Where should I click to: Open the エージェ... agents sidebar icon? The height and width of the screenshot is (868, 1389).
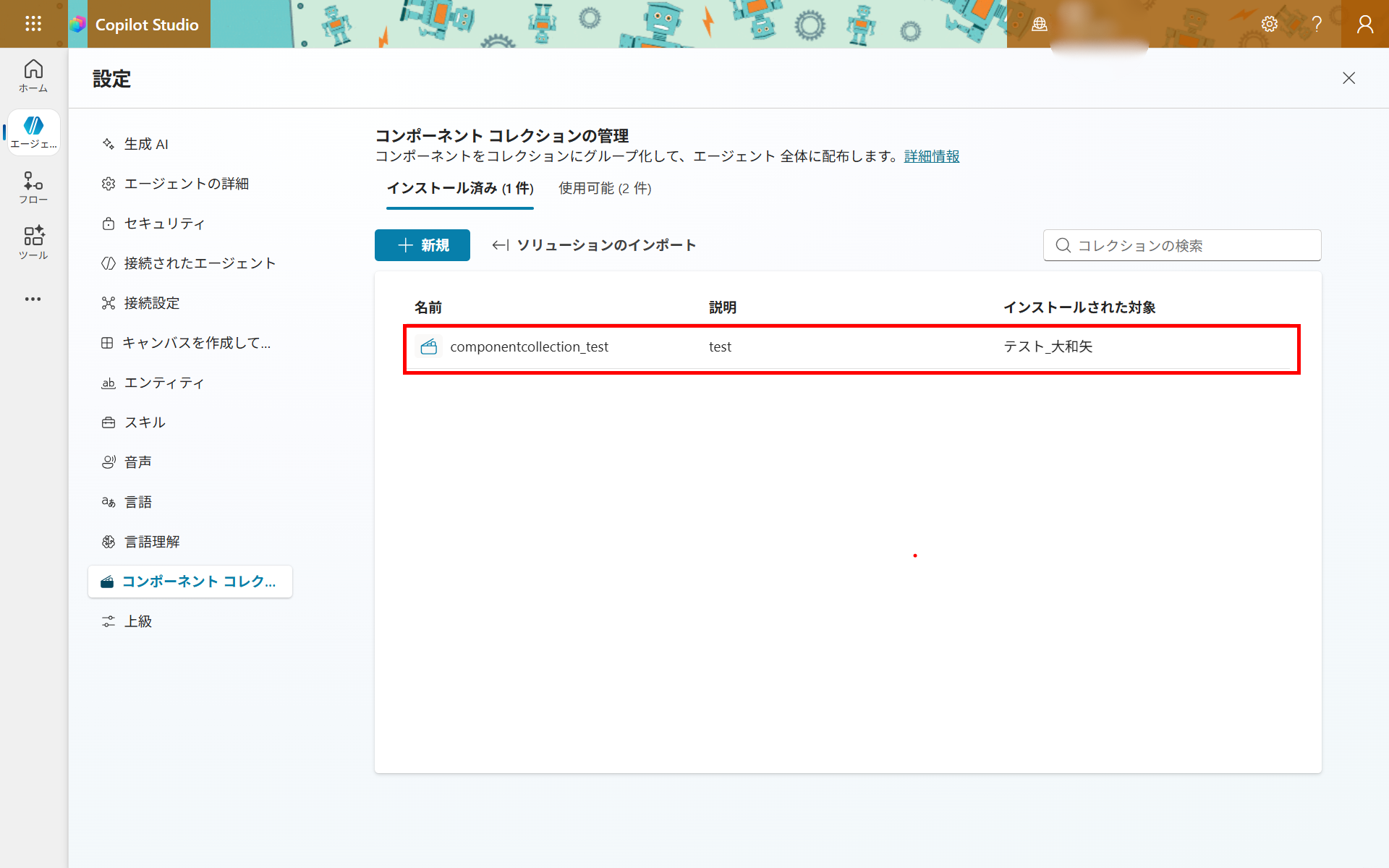click(33, 132)
